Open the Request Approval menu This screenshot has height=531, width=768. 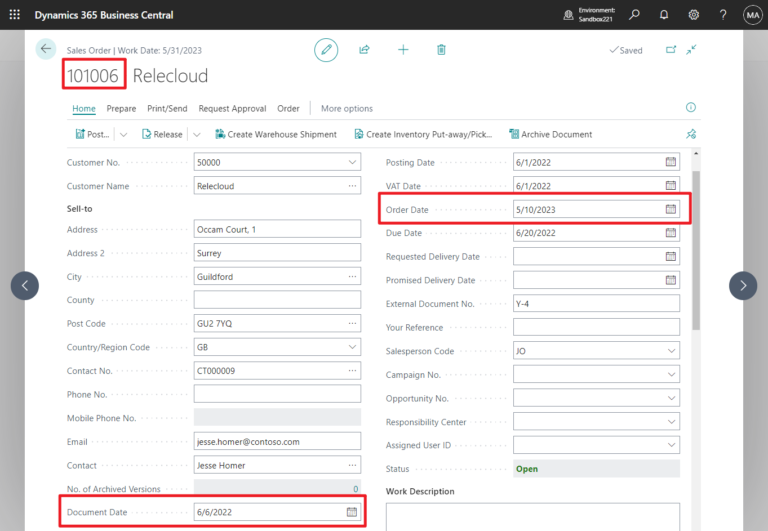point(232,108)
